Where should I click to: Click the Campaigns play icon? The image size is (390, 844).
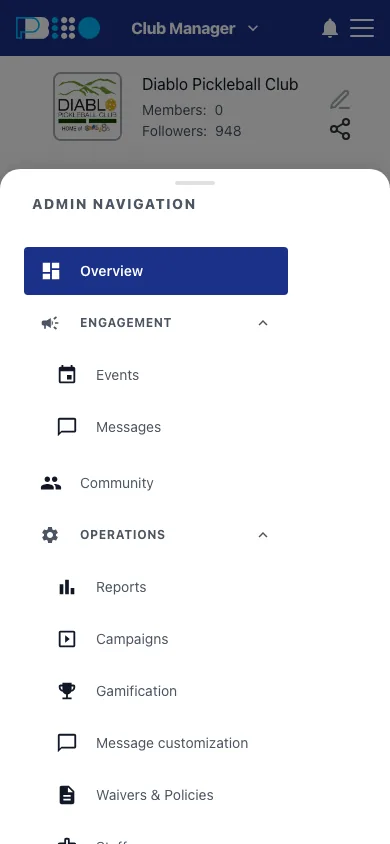[67, 639]
